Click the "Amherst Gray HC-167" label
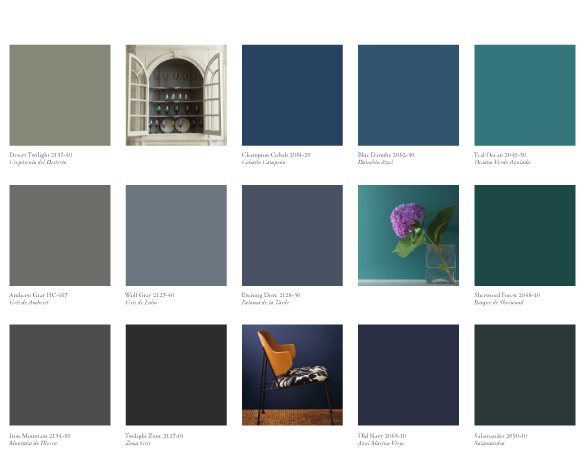 pyautogui.click(x=38, y=295)
